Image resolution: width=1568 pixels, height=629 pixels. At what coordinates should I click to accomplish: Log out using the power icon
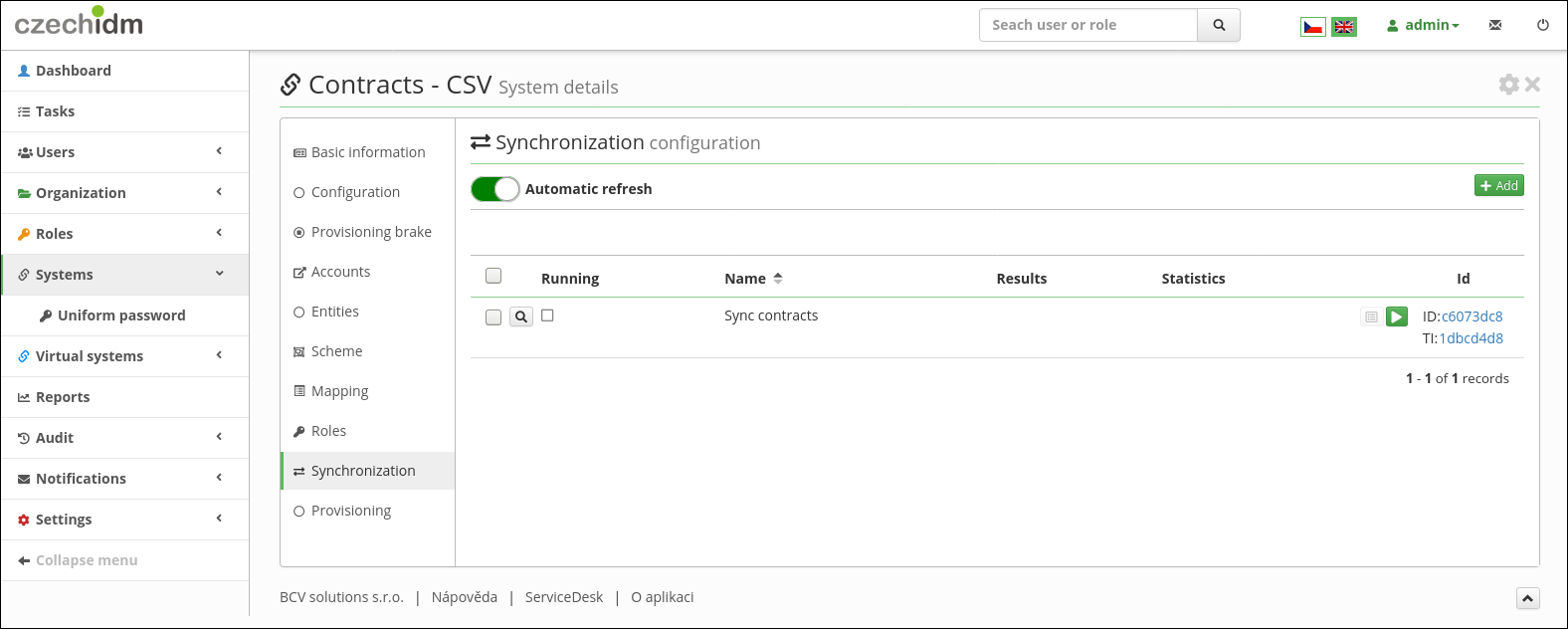coord(1543,25)
